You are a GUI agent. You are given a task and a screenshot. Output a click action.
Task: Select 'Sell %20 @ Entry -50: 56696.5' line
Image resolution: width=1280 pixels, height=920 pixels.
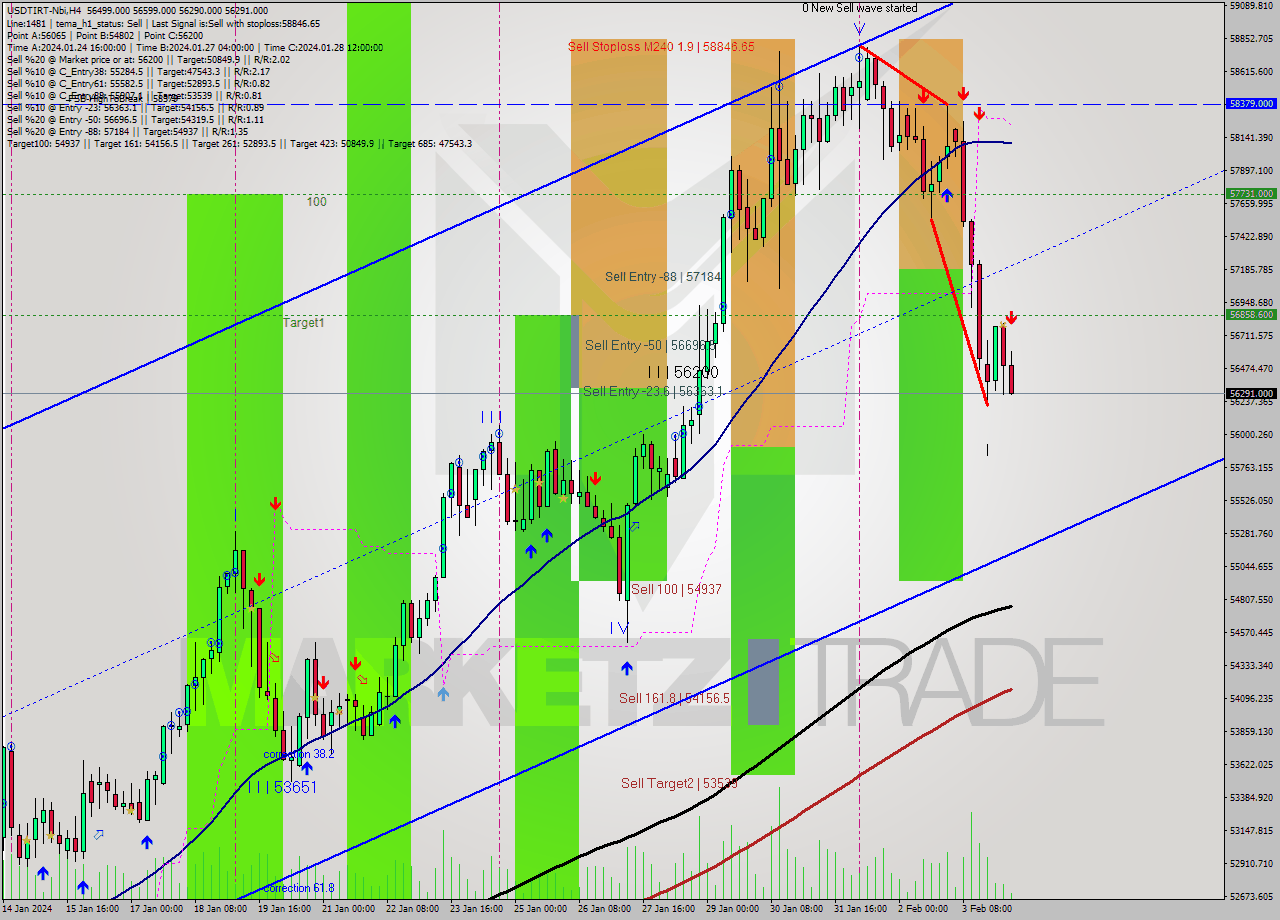(135, 119)
